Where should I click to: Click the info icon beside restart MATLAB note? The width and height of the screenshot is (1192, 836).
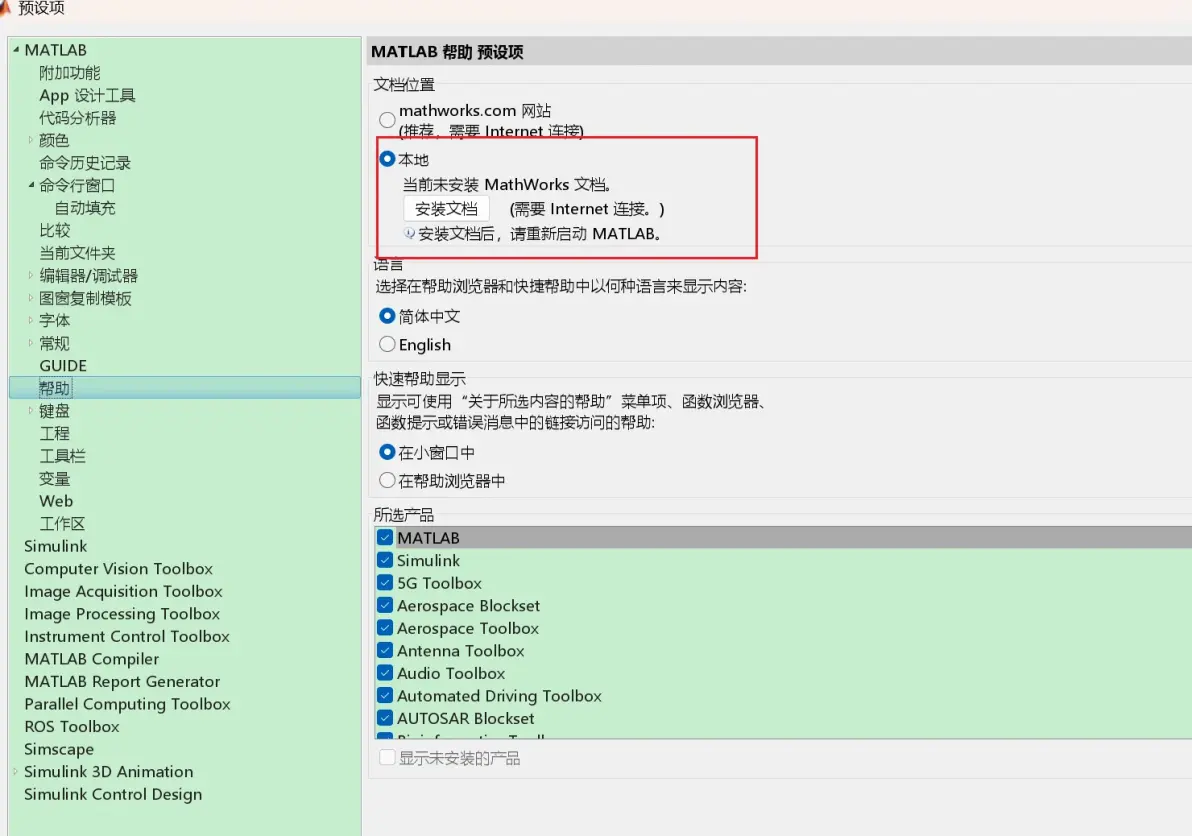pyautogui.click(x=409, y=233)
